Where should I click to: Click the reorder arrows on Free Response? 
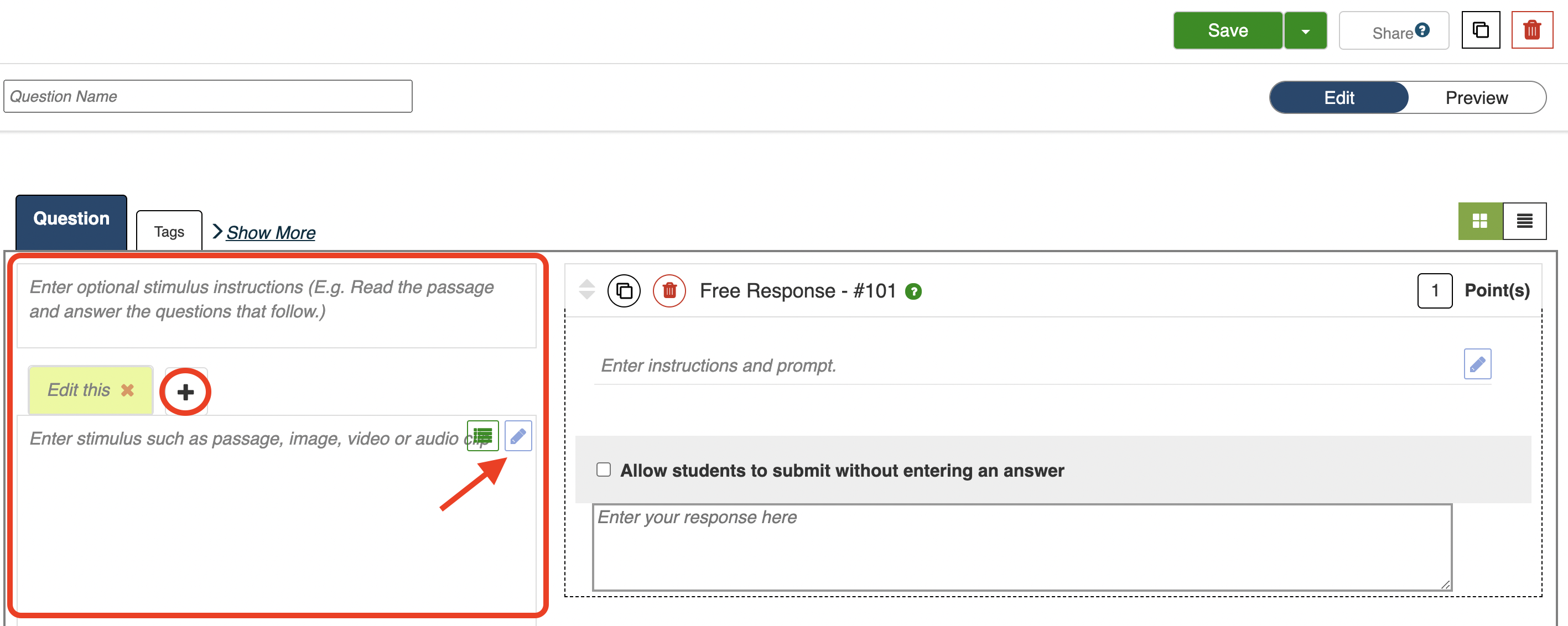tap(586, 290)
